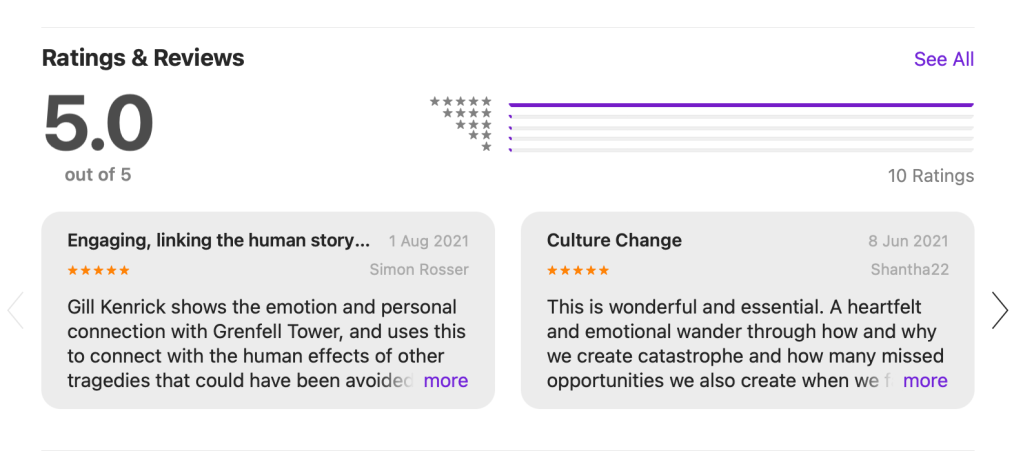
Task: Click reviewer name Shantha22
Action: 909,269
